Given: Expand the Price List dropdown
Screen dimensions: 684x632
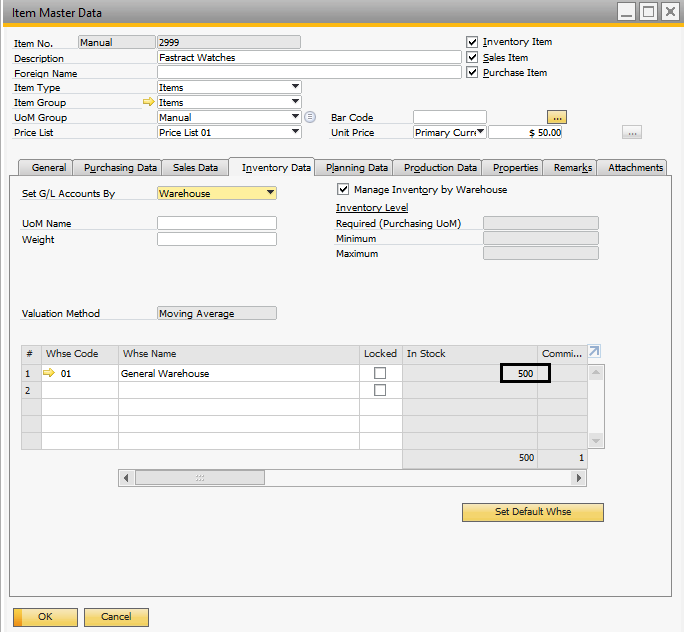Looking at the screenshot, I should 295,132.
